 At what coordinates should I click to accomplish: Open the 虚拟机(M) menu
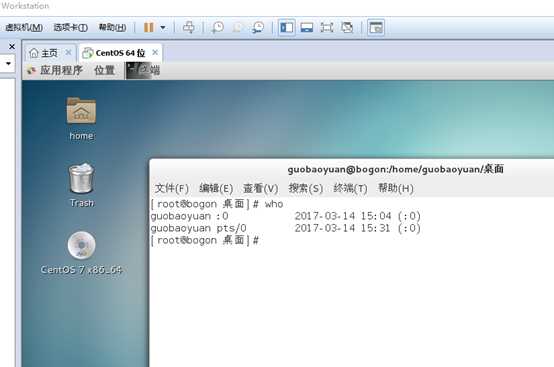pyautogui.click(x=24, y=28)
